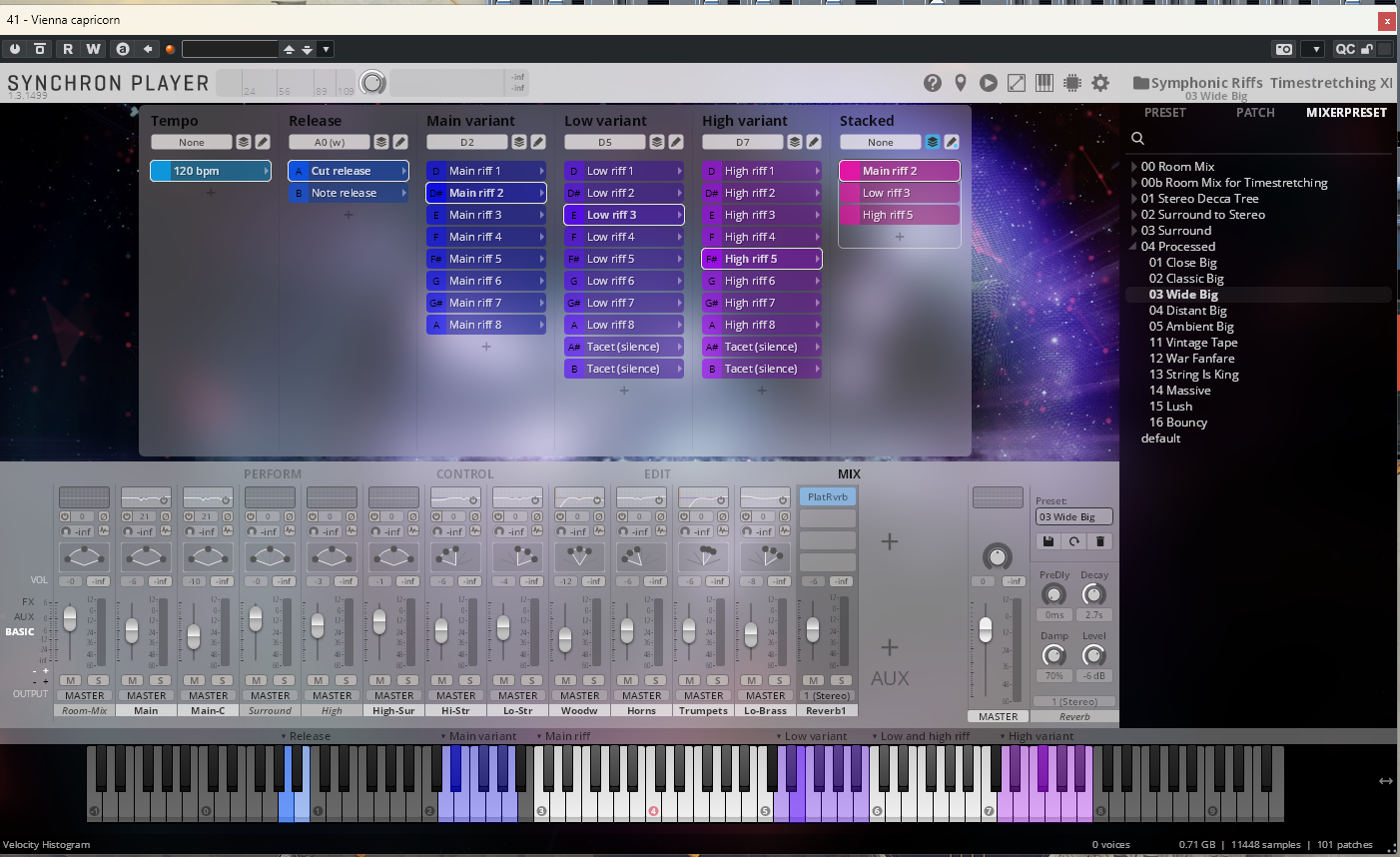Image resolution: width=1400 pixels, height=857 pixels.
Task: Select the Main riff 3 slot
Action: coord(486,215)
